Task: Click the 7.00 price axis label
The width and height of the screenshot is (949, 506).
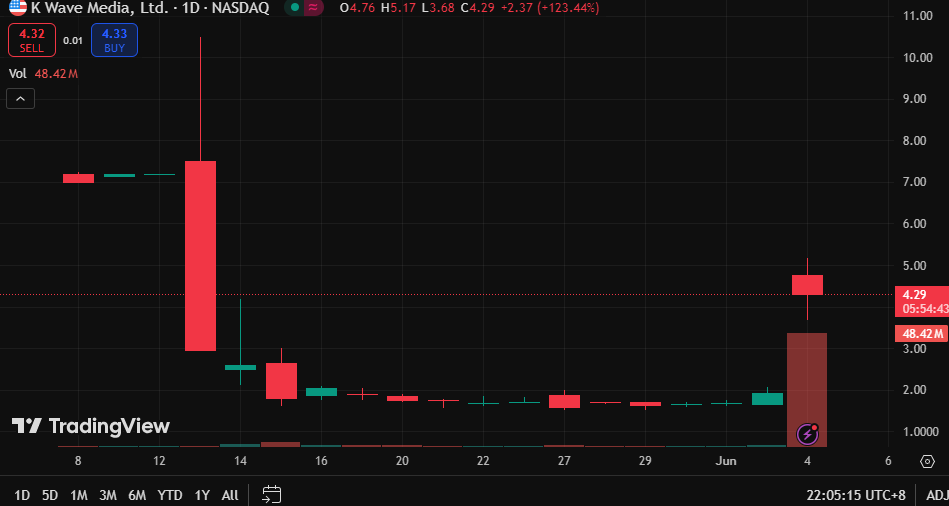Action: 915,182
